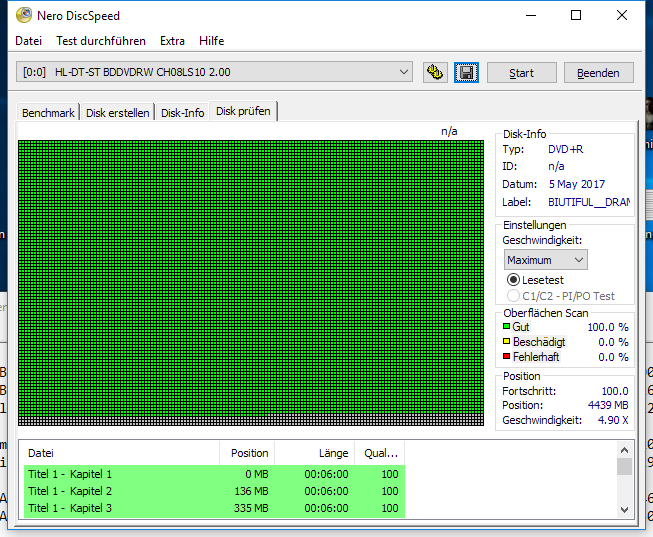Open the Maximum speed dropdown
The width and height of the screenshot is (653, 537).
pos(546,260)
